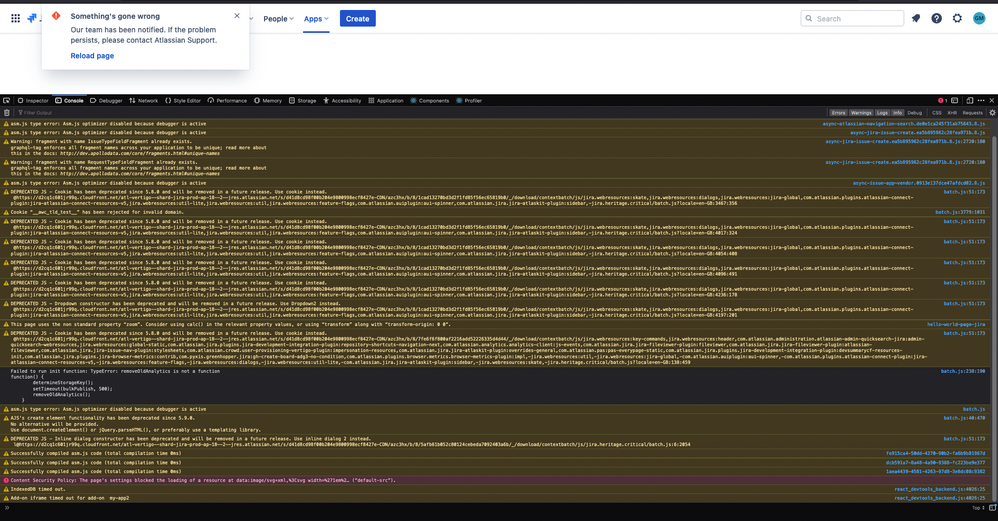The height and width of the screenshot is (521, 998).
Task: Open the user profile avatar
Action: (x=979, y=18)
